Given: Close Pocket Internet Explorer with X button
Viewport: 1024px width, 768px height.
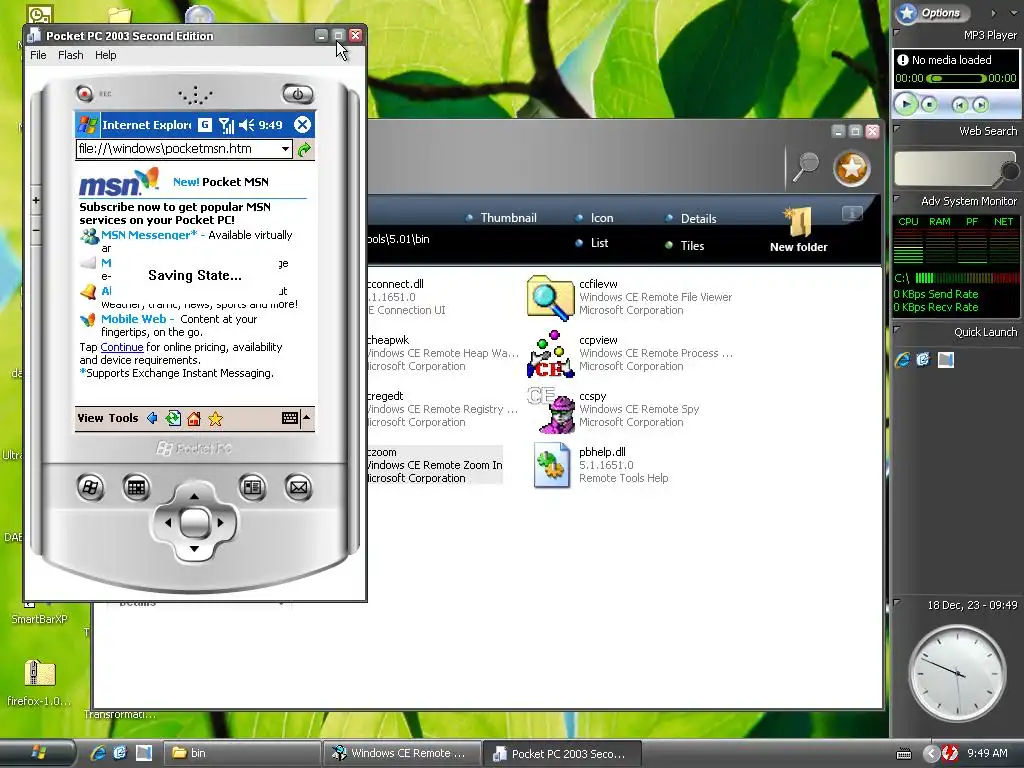Looking at the screenshot, I should tap(302, 125).
